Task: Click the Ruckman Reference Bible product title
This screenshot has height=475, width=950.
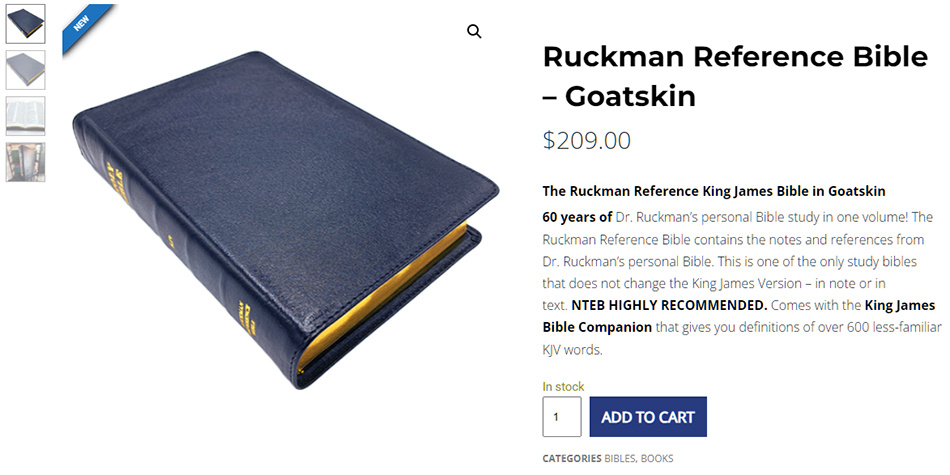Action: 735,76
